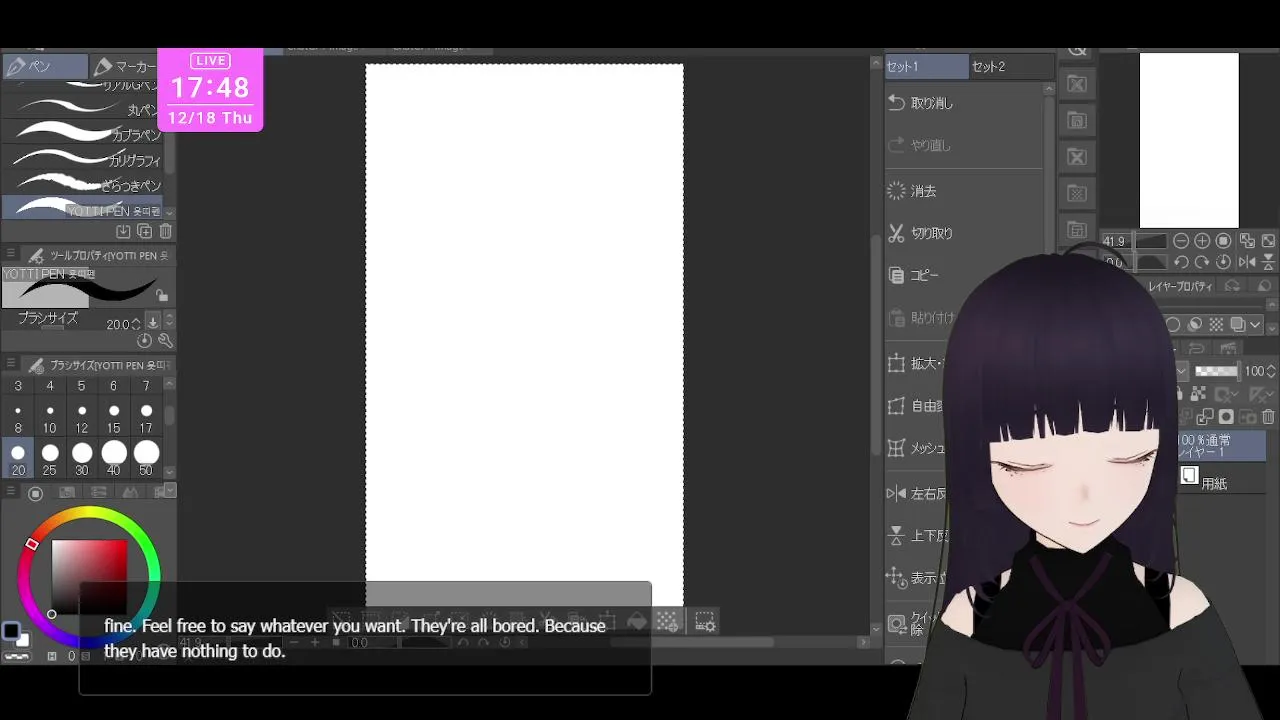Flip canvas horizontally in navigator
1280x720 pixels.
pos(1247,262)
